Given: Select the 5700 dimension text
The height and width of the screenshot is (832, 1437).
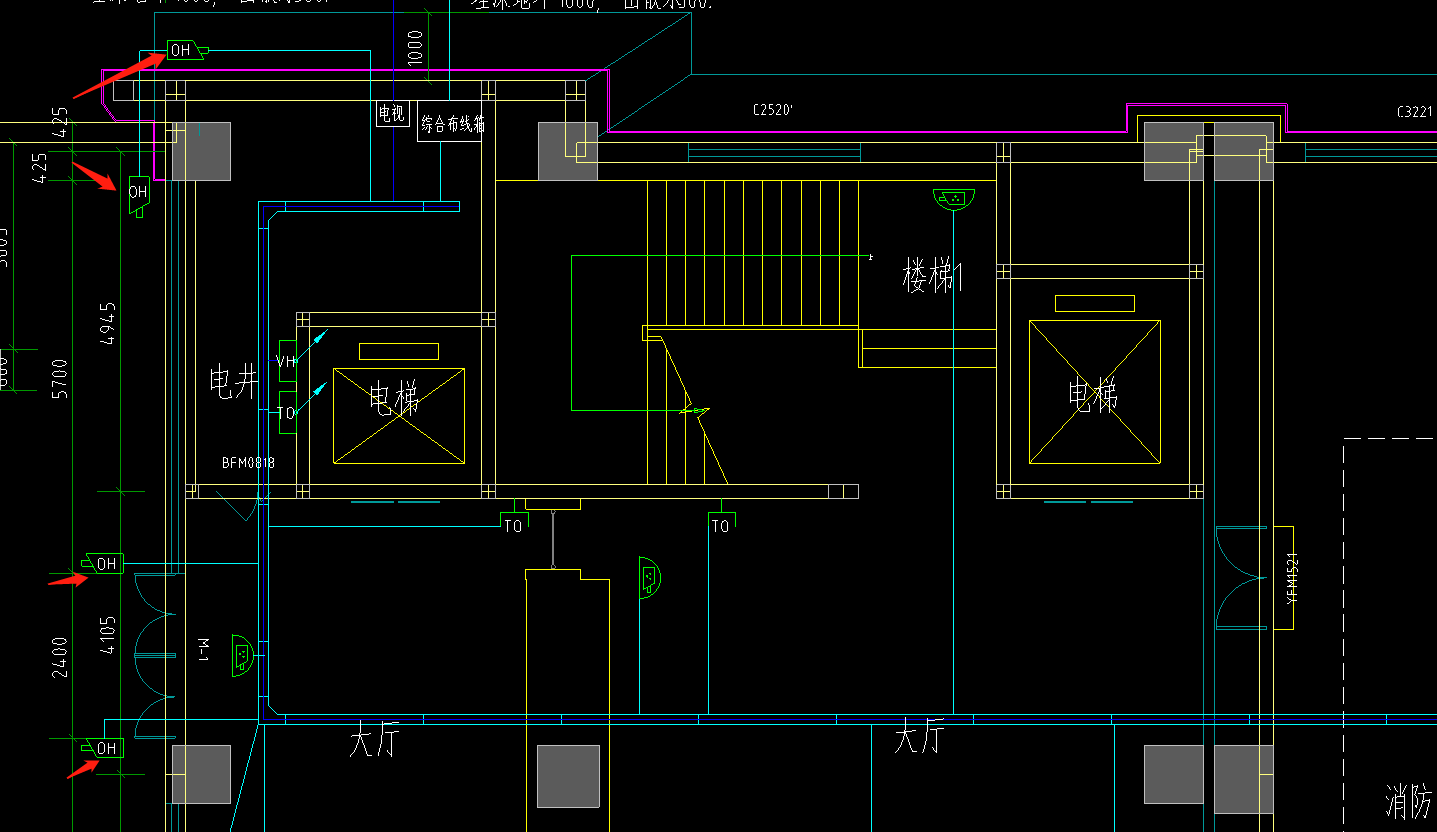Looking at the screenshot, I should click(x=60, y=379).
